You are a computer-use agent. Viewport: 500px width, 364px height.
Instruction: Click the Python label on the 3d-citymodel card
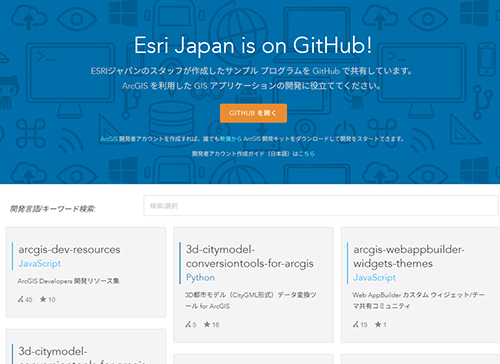point(200,278)
